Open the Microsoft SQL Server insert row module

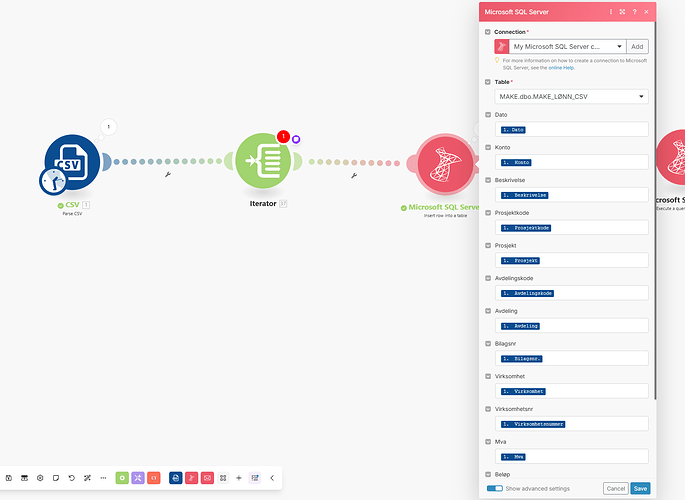445,164
